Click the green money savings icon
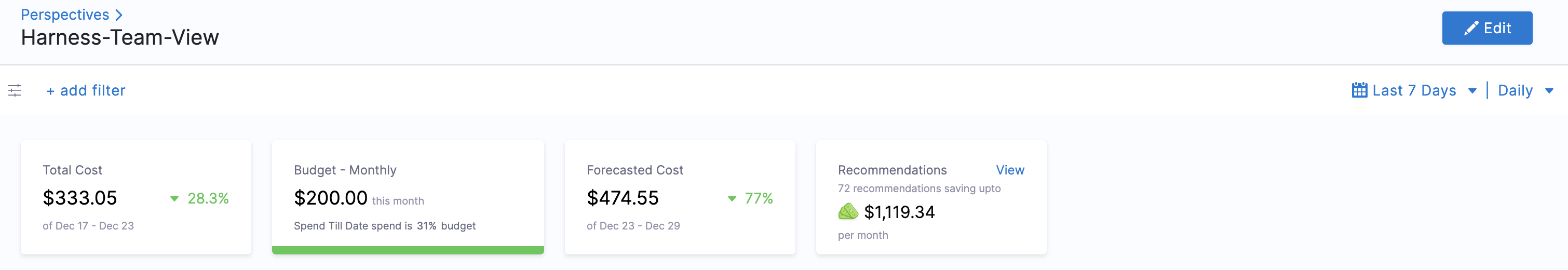This screenshot has height=270, width=1568. coord(848,212)
